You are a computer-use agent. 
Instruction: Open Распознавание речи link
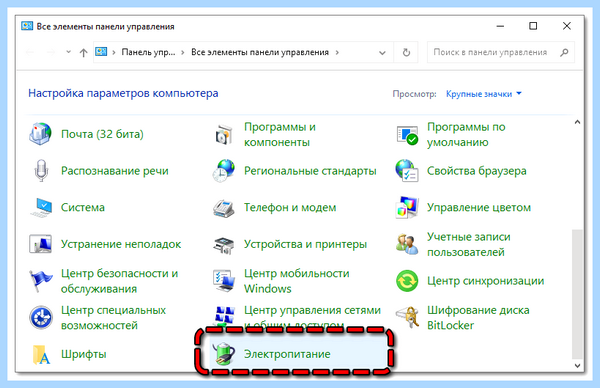(x=115, y=171)
